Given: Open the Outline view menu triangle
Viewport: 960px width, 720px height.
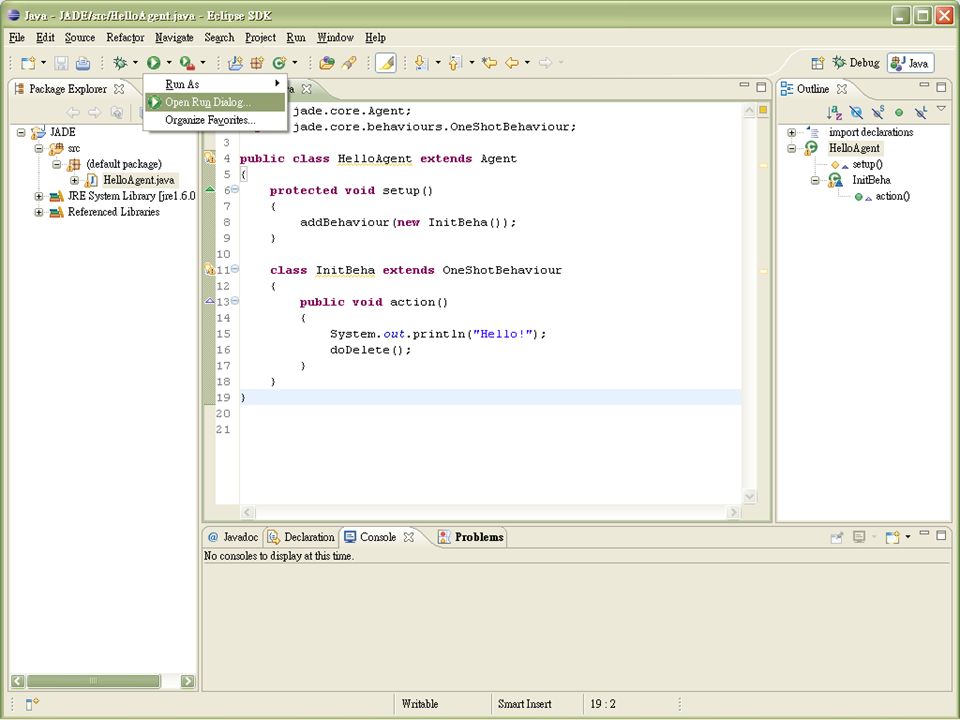Looking at the screenshot, I should point(941,109).
